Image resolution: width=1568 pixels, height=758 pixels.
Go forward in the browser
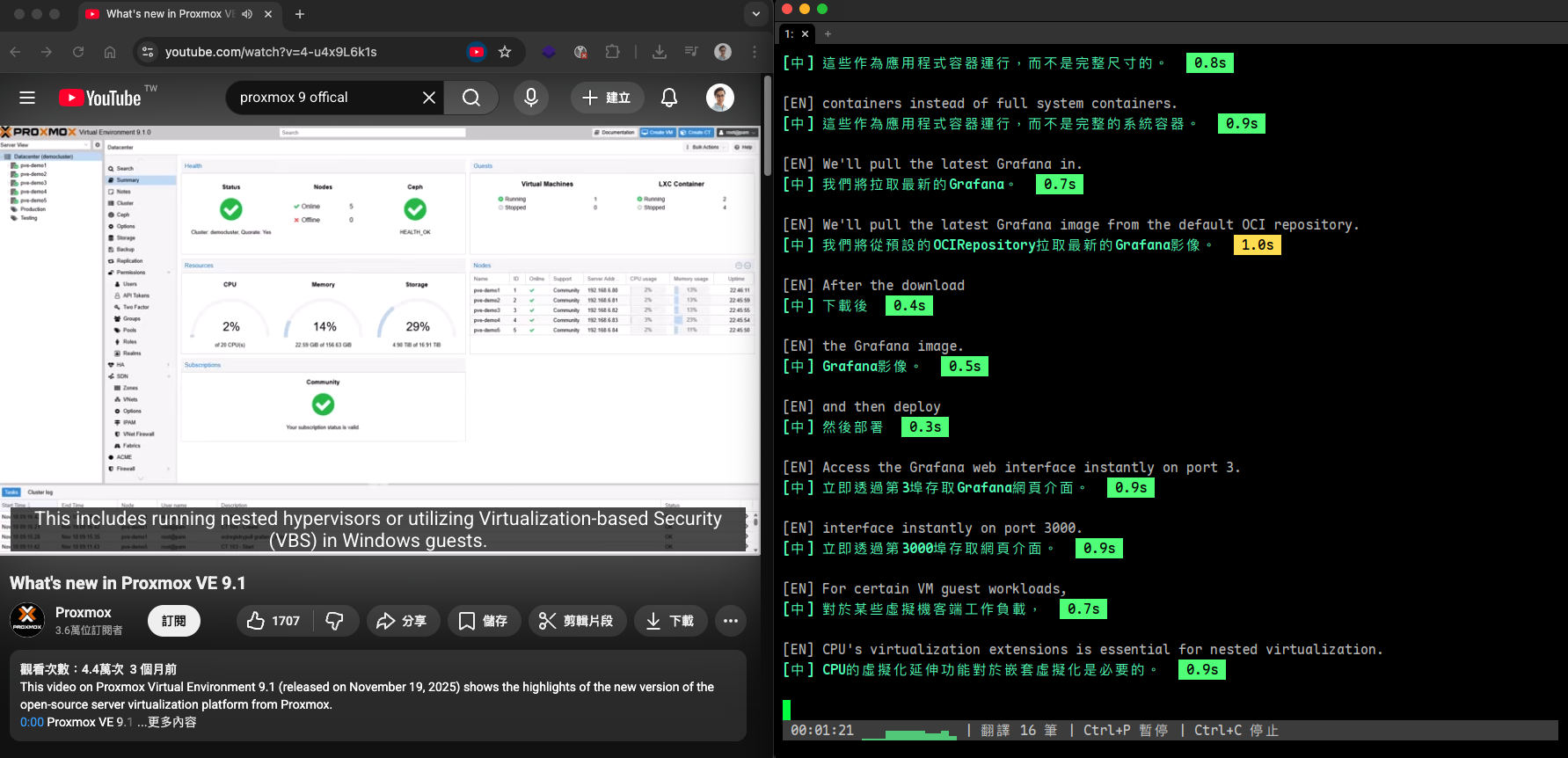point(47,52)
